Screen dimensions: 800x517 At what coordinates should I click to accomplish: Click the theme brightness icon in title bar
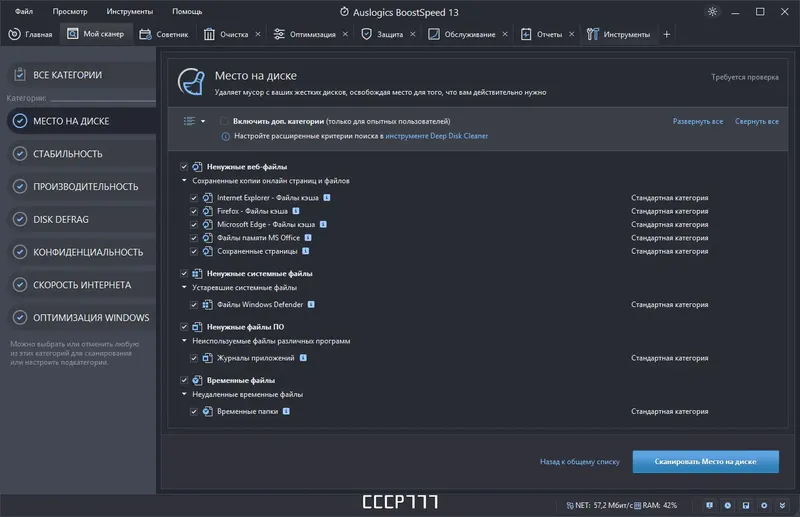pos(712,11)
